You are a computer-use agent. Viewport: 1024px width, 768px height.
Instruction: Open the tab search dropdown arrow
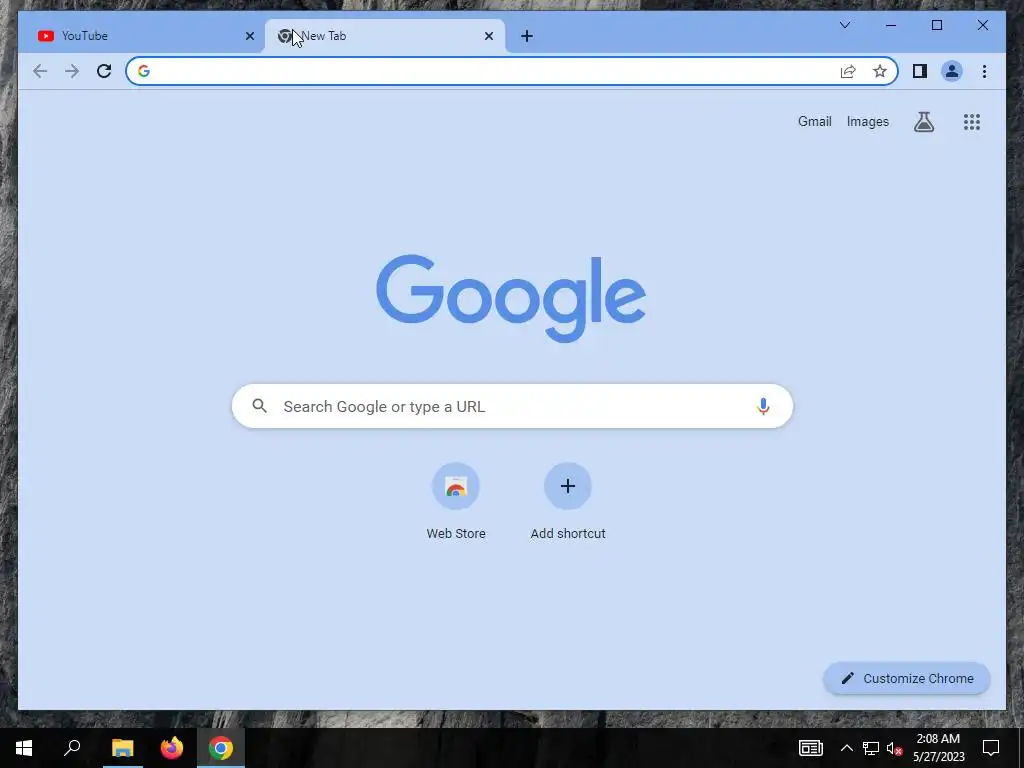844,25
